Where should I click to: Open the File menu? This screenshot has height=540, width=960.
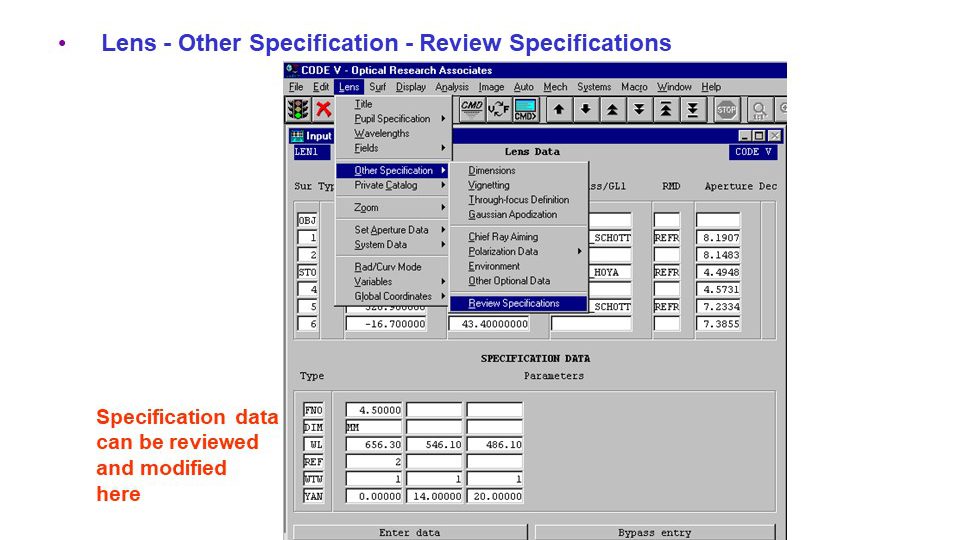296,87
